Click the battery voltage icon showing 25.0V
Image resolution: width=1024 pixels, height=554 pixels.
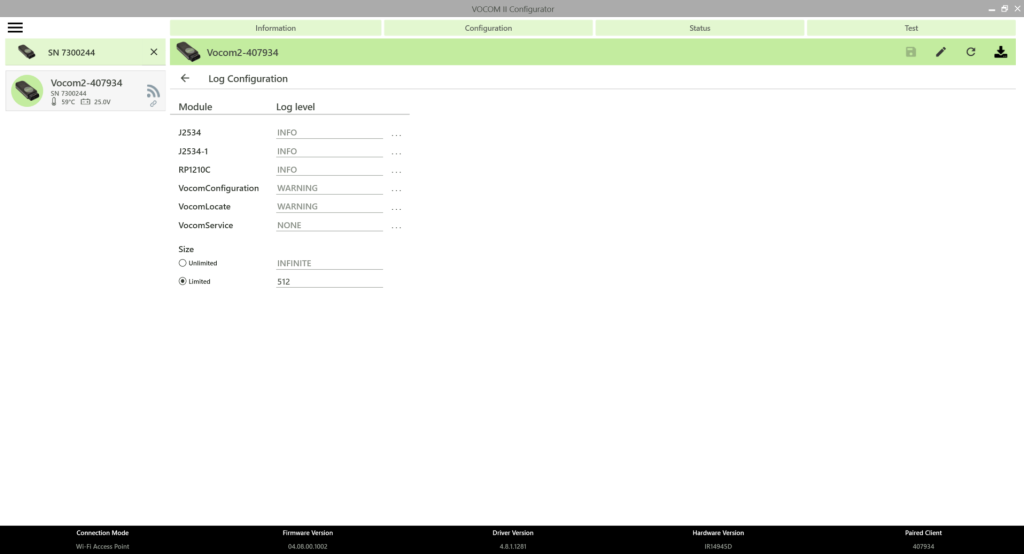(86, 102)
